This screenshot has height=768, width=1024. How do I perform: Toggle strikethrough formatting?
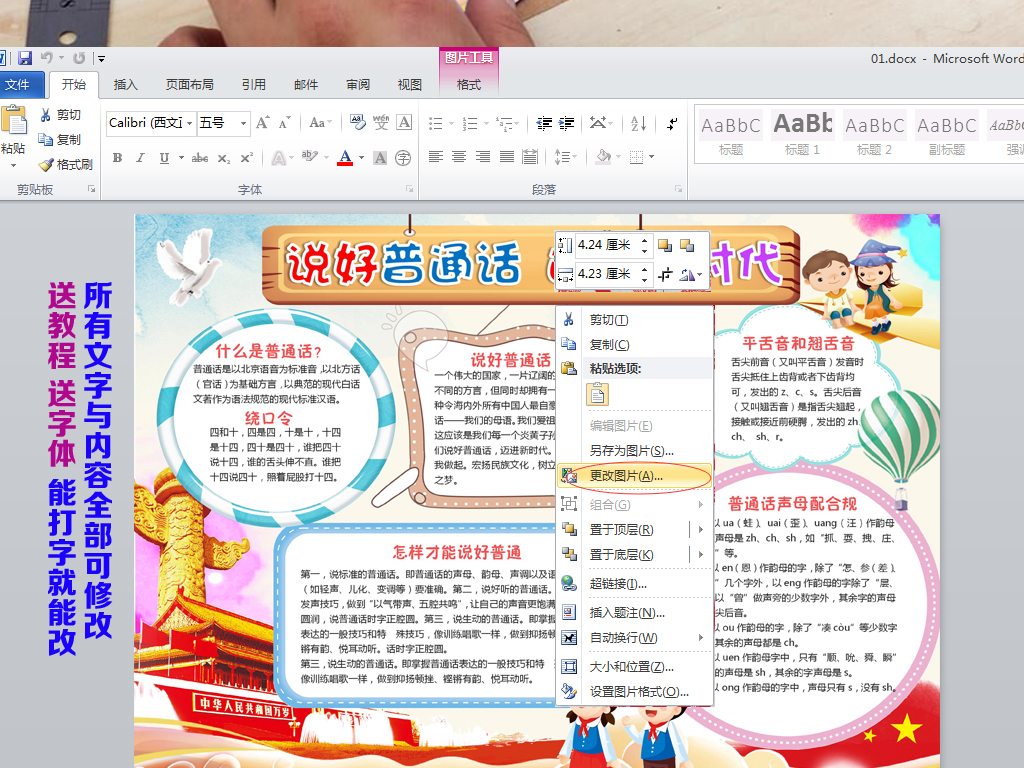200,157
